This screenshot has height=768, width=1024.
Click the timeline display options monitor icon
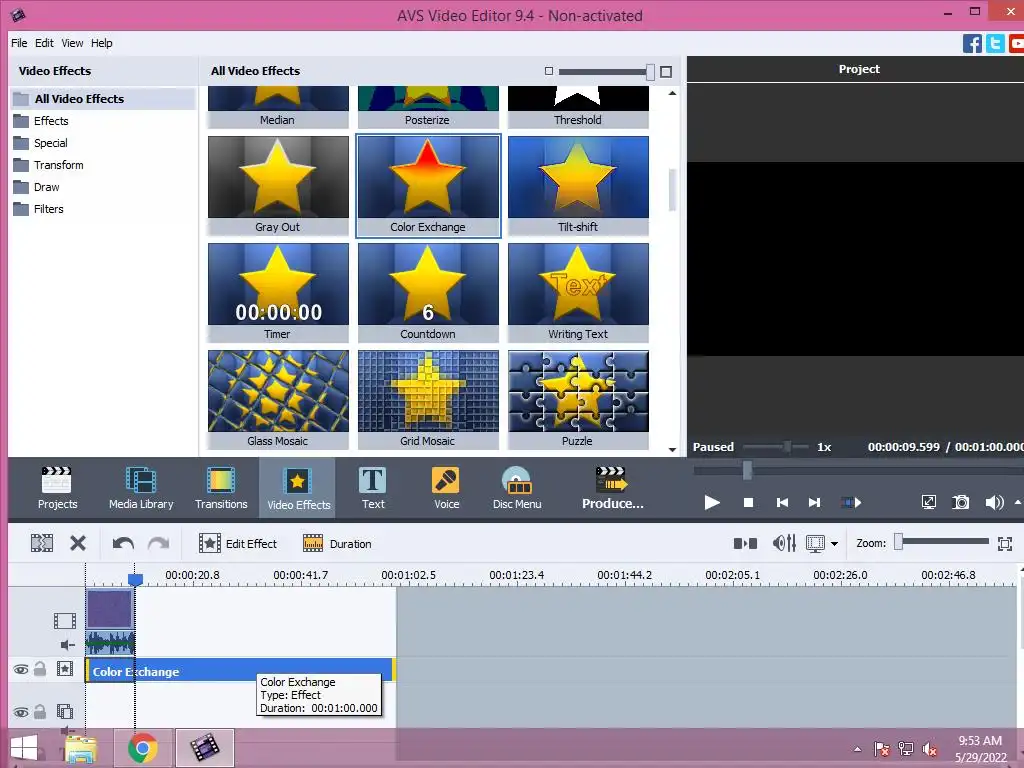(x=816, y=543)
